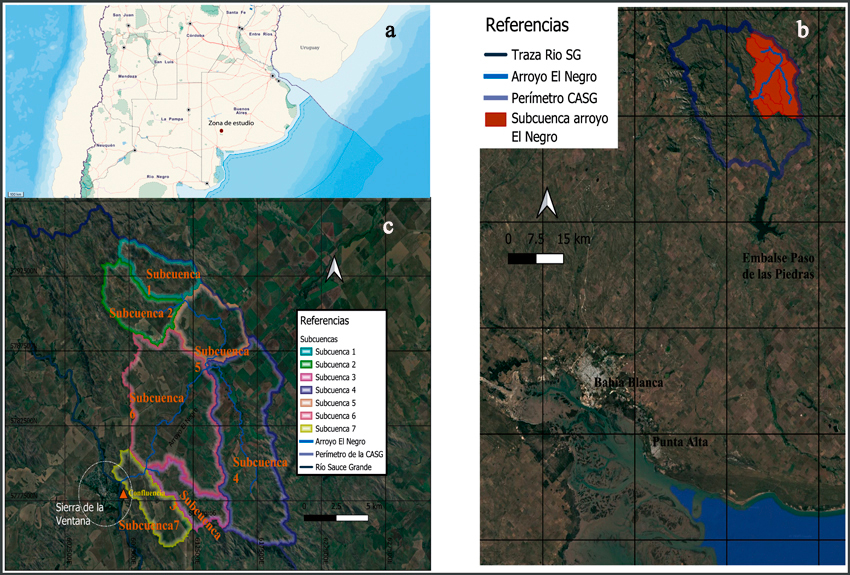Select the Subcuenca 4 purple legend swatch
The height and width of the screenshot is (575, 850).
tap(307, 391)
